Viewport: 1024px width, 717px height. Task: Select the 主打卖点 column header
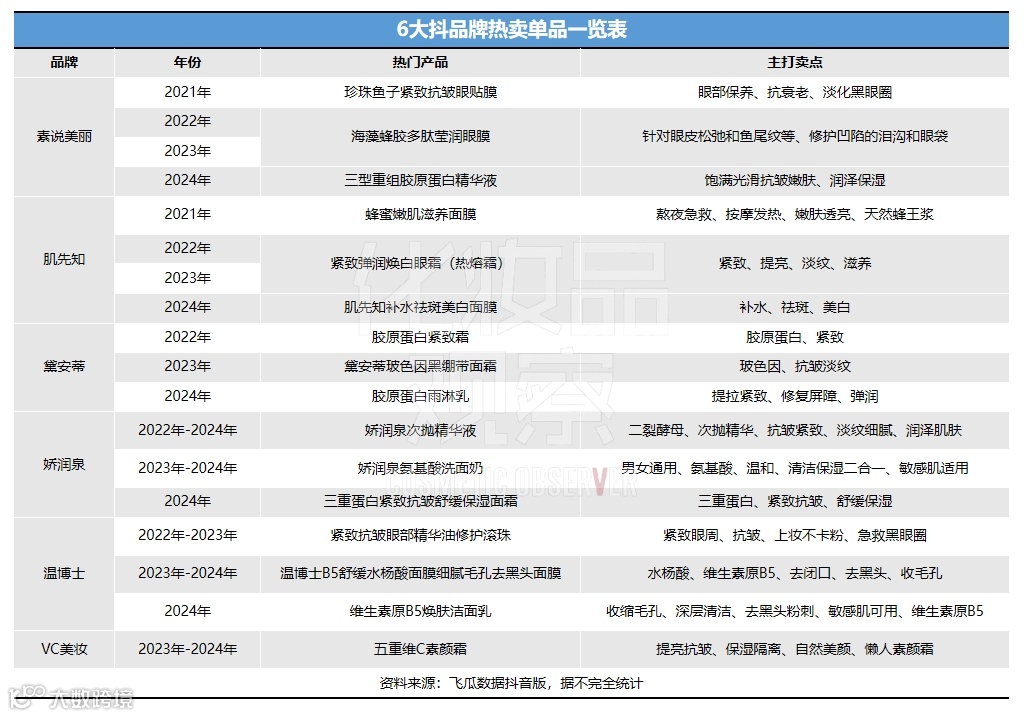click(x=795, y=62)
